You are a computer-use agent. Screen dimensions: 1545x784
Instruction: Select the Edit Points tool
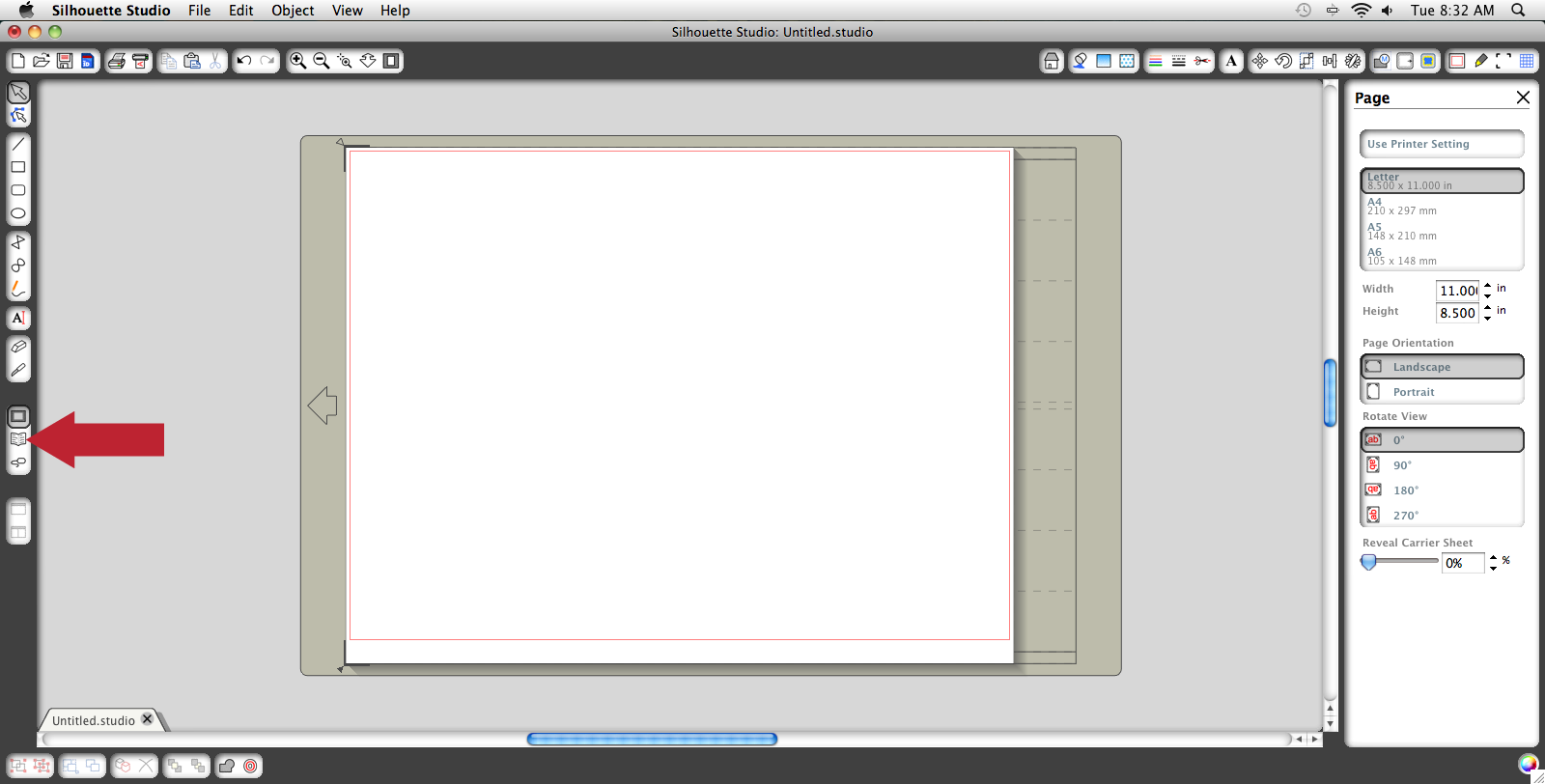[x=18, y=115]
